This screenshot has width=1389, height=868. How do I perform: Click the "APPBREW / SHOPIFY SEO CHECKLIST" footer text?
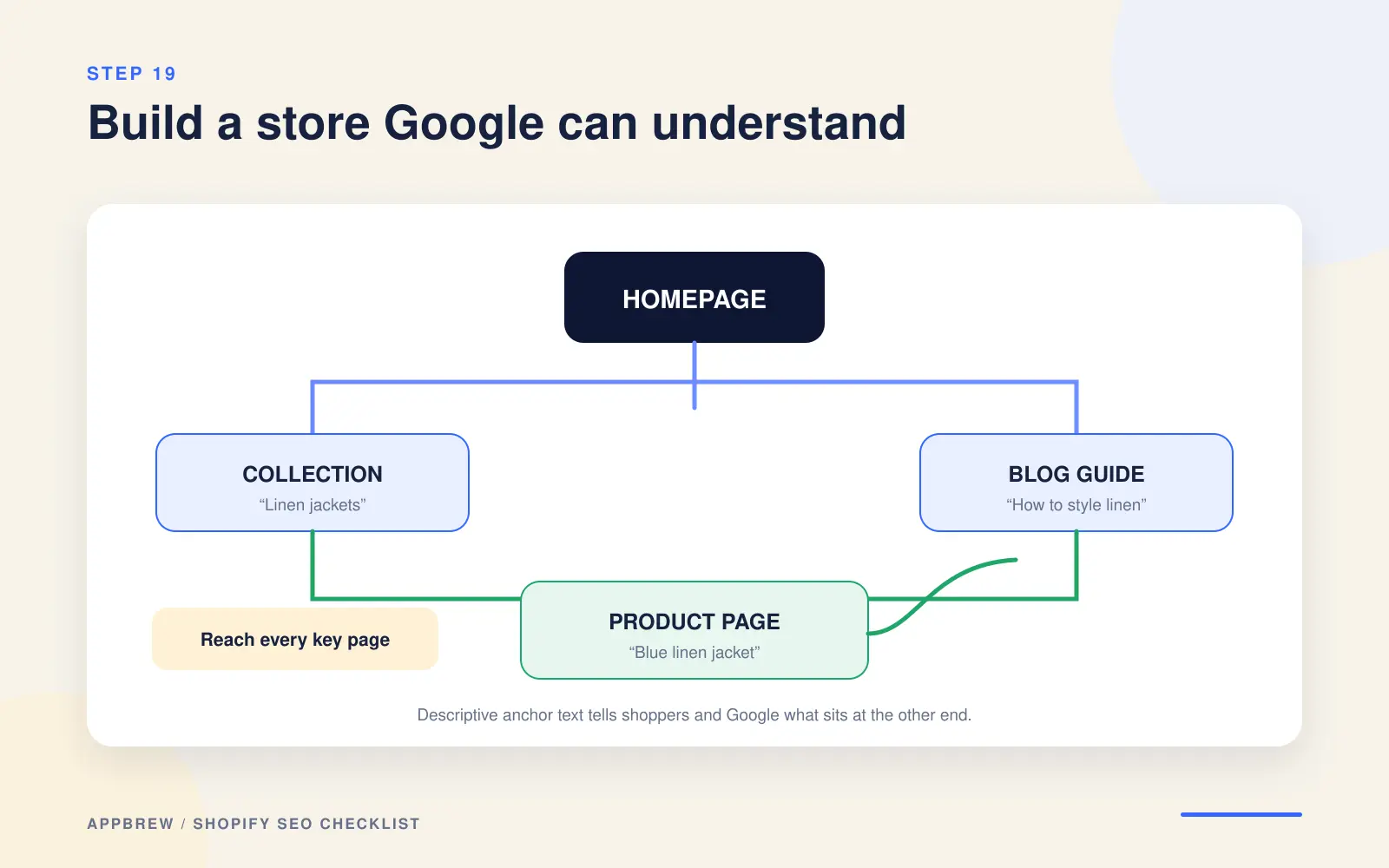pos(253,824)
